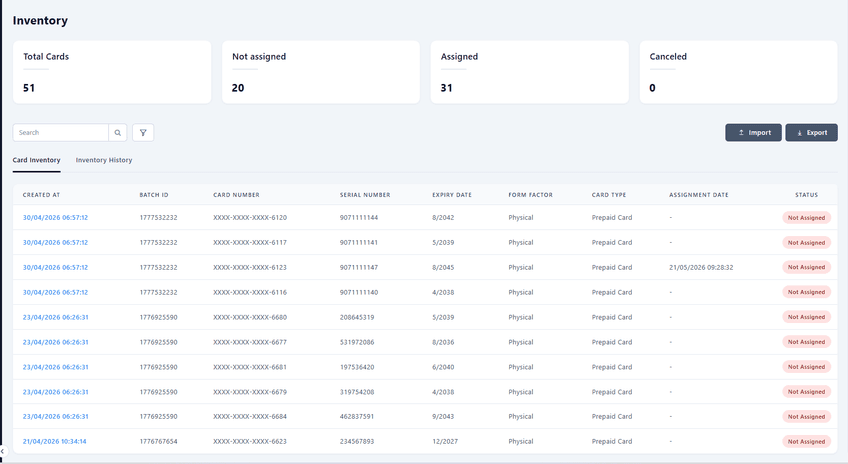
Task: Sort by the SERIAL NUMBER column header
Action: pos(365,195)
